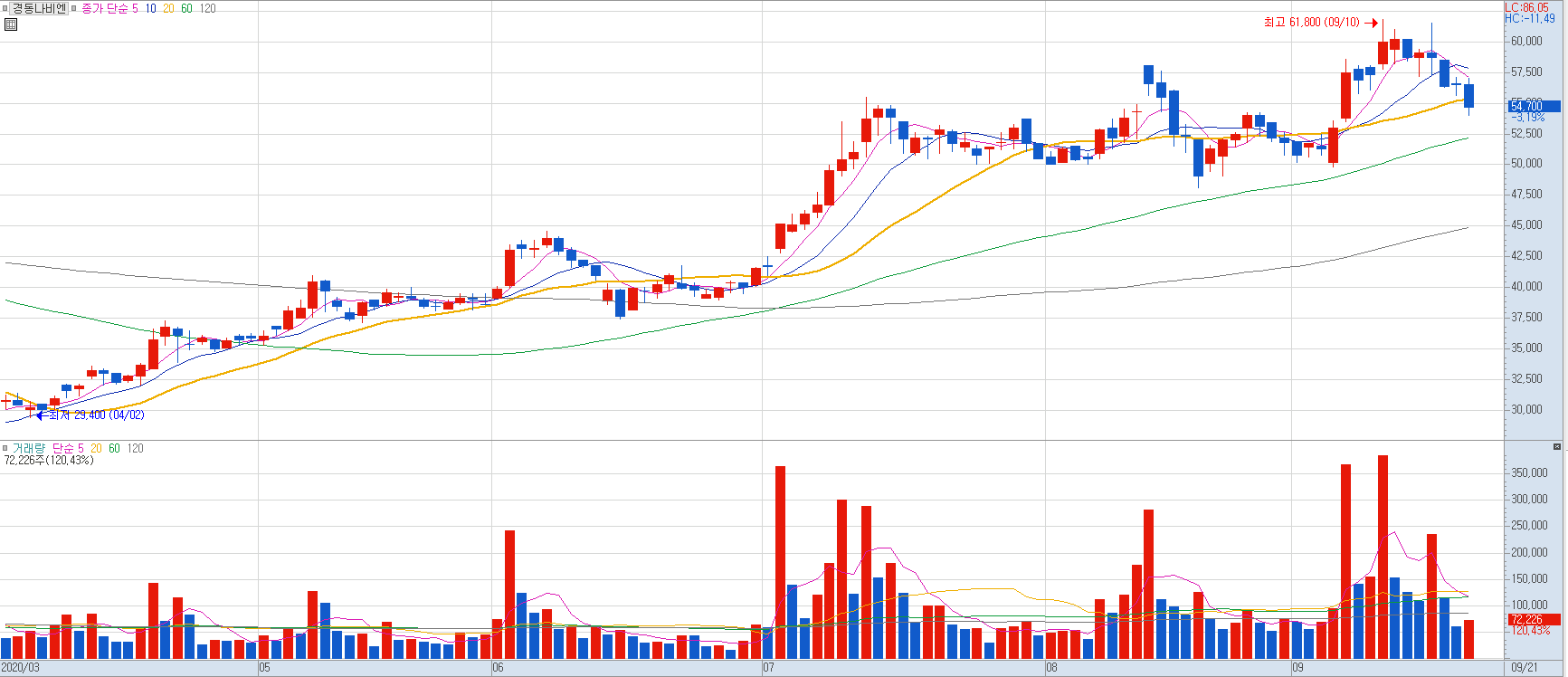Close the volume pane with its corner button
The image size is (1568, 677).
[1557, 447]
